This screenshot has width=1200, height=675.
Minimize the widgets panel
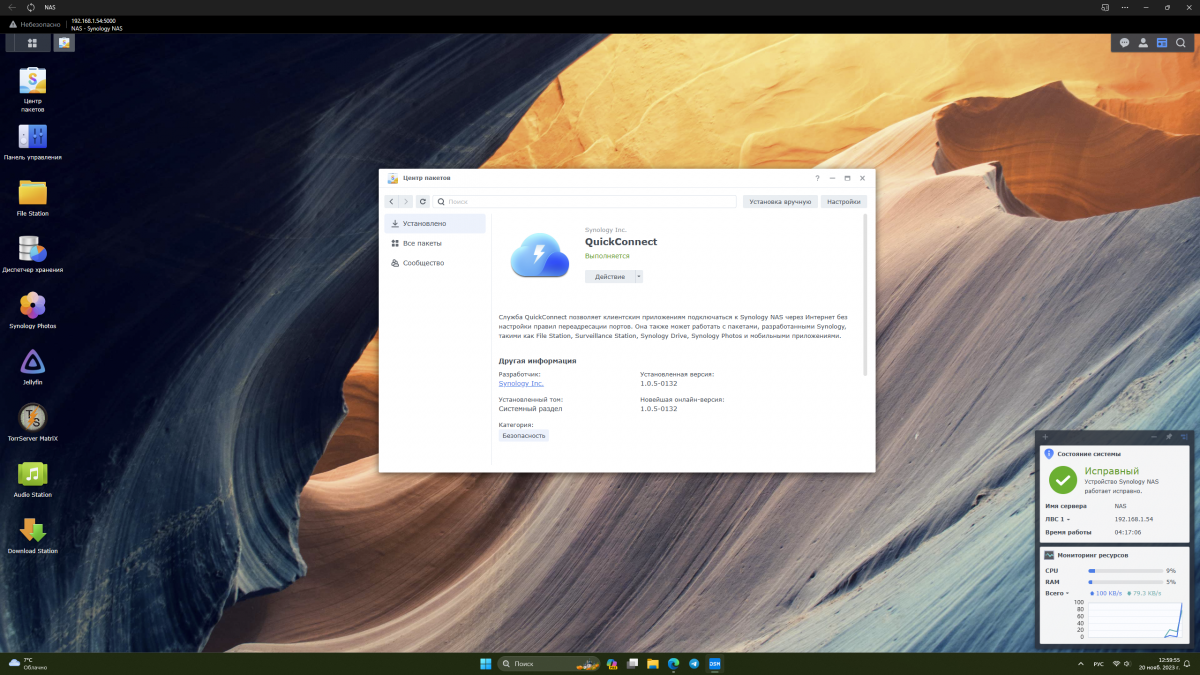click(x=1153, y=437)
